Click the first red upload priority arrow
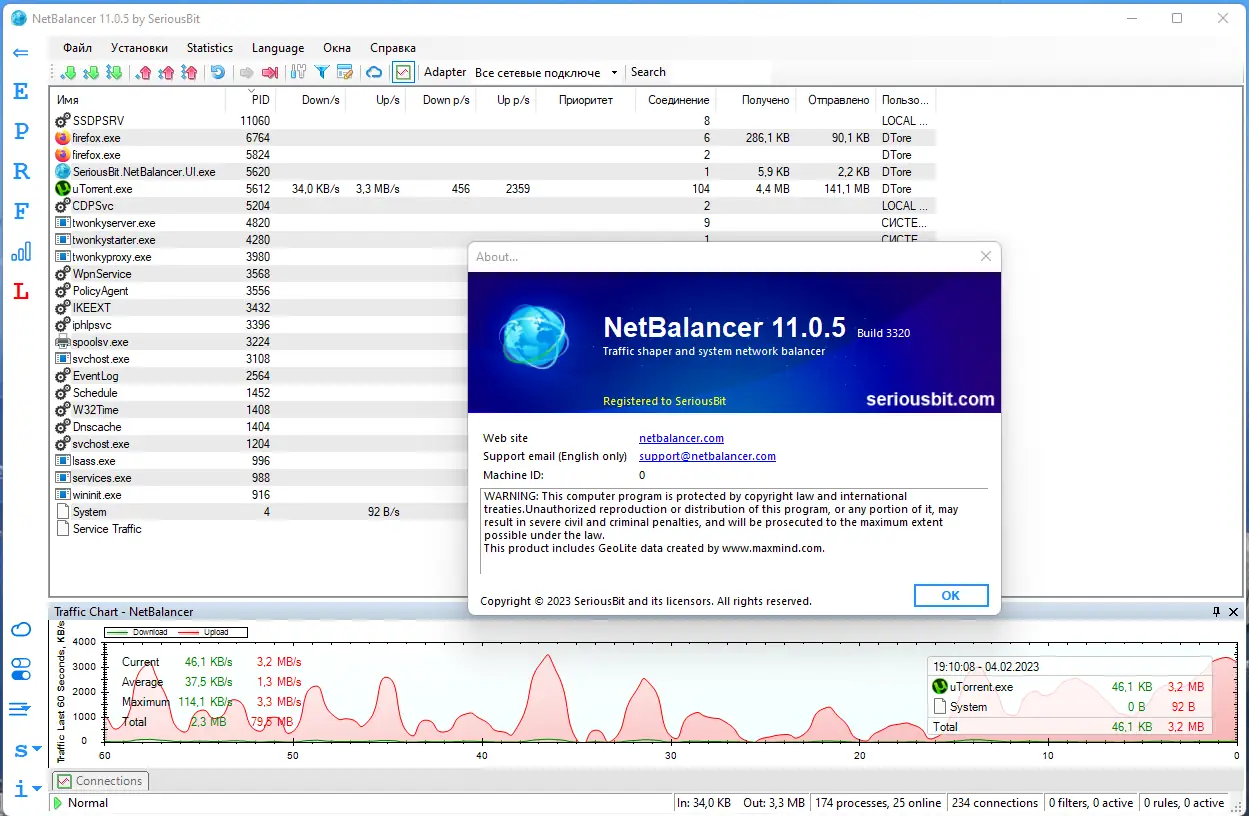 click(145, 72)
